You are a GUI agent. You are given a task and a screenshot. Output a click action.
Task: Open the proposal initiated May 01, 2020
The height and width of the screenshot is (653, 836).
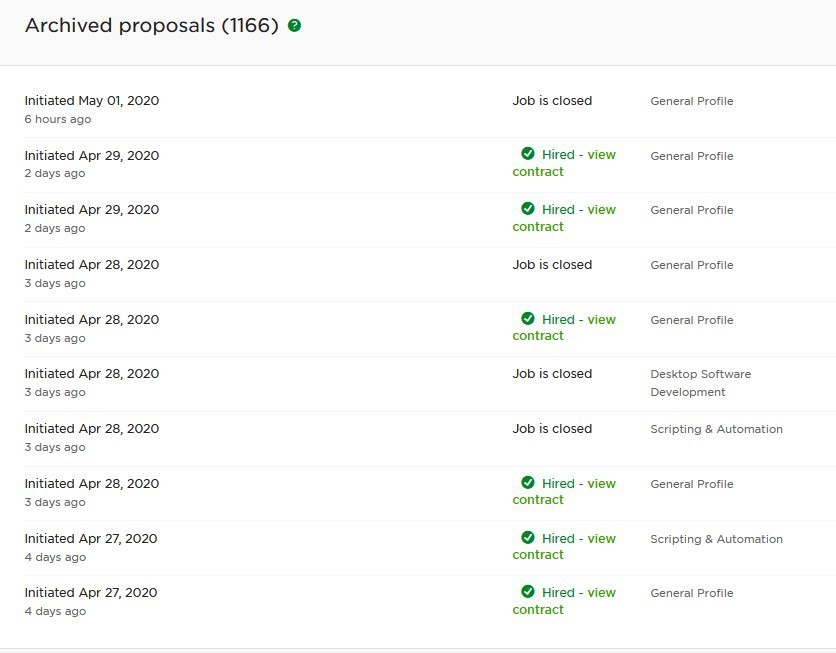click(x=92, y=101)
